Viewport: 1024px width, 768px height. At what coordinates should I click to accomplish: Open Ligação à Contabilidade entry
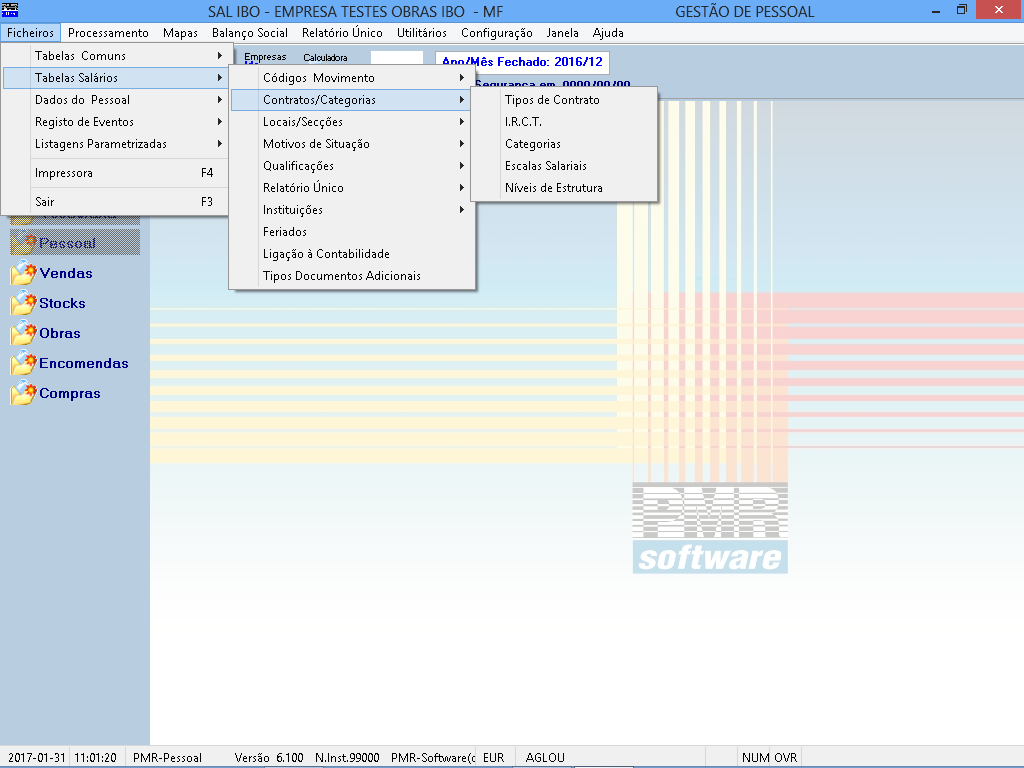[x=326, y=254]
